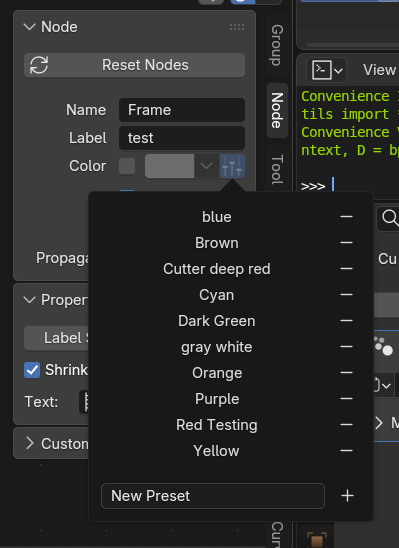Apply the Cyan color preset
The height and width of the screenshot is (548, 399).
click(217, 295)
